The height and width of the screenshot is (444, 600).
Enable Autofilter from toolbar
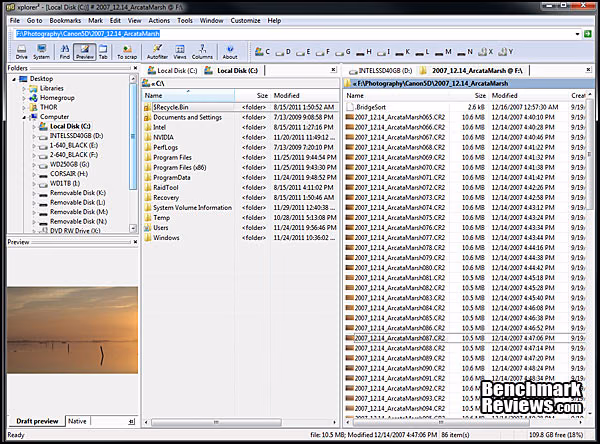pos(157,52)
